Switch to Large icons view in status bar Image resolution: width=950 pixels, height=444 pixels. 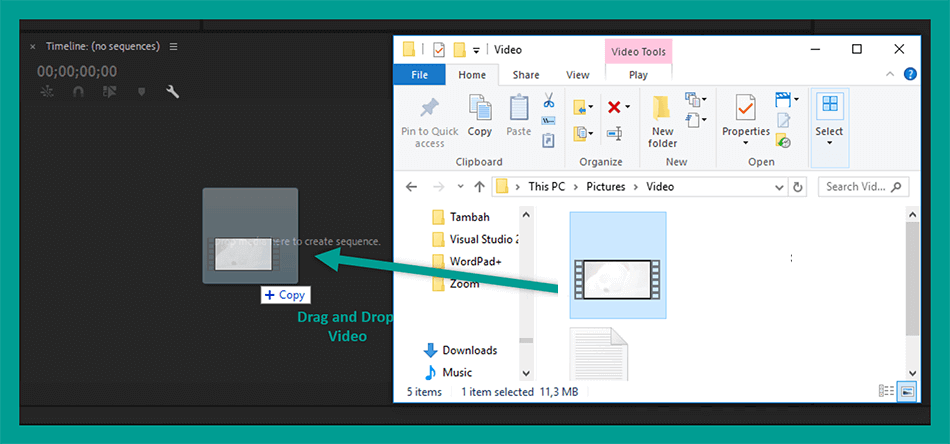[907, 391]
